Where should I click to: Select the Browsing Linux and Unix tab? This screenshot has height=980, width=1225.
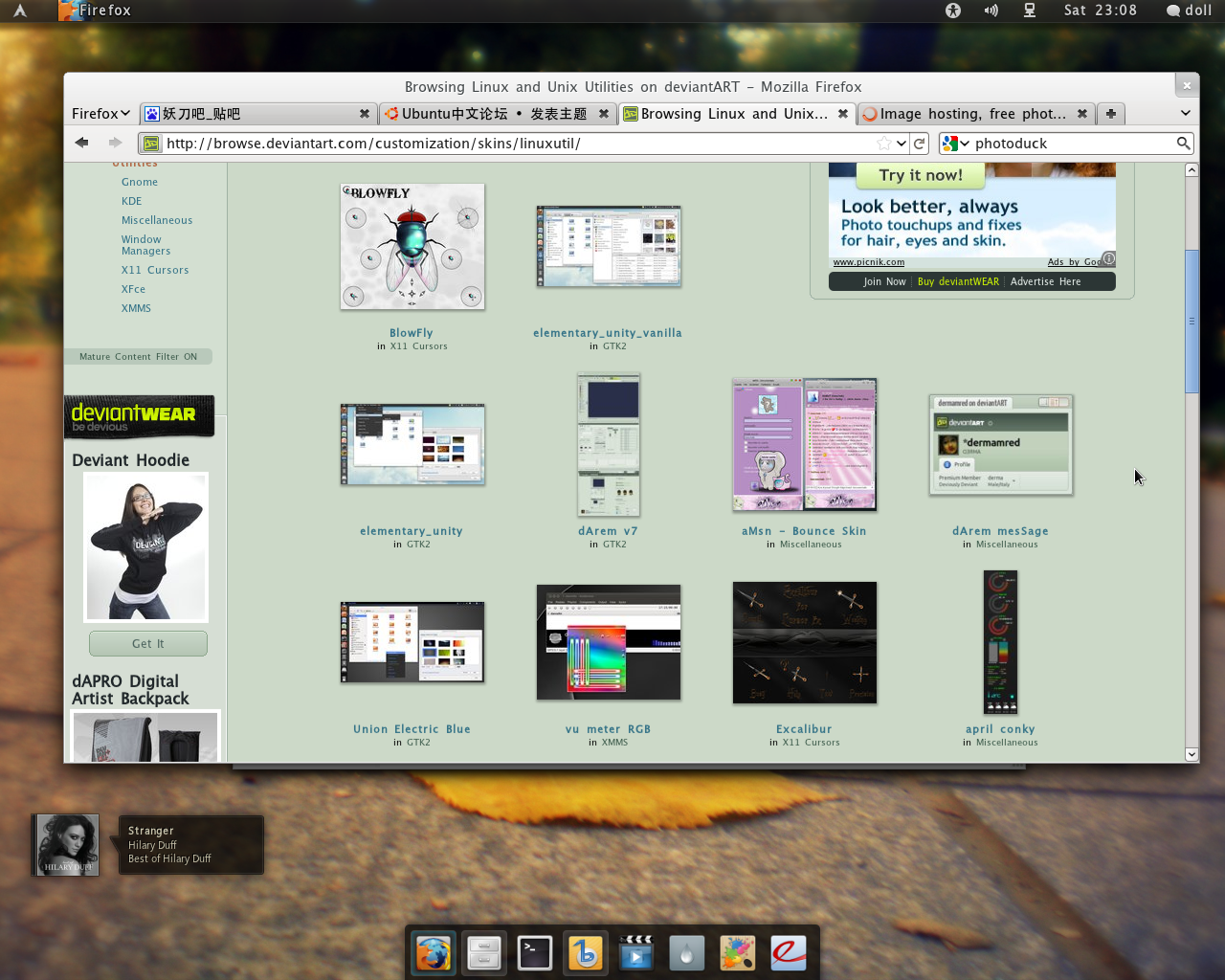[x=736, y=114]
